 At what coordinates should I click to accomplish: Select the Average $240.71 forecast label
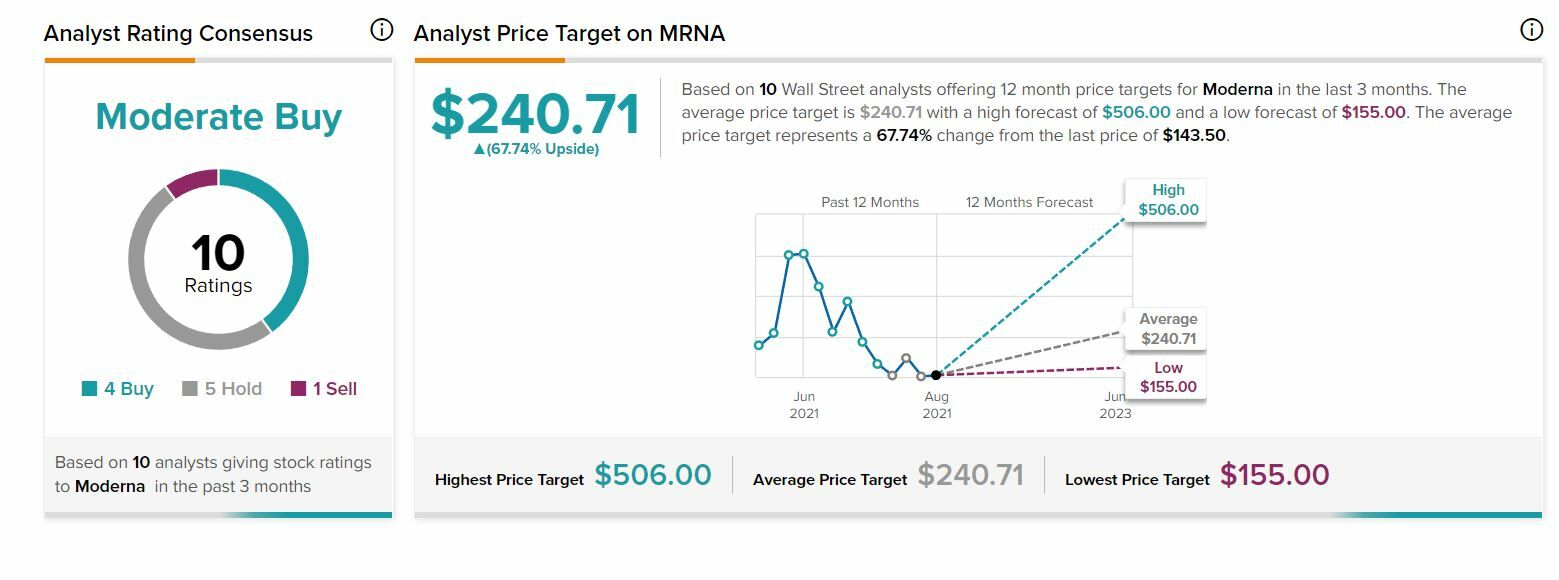tap(1168, 329)
